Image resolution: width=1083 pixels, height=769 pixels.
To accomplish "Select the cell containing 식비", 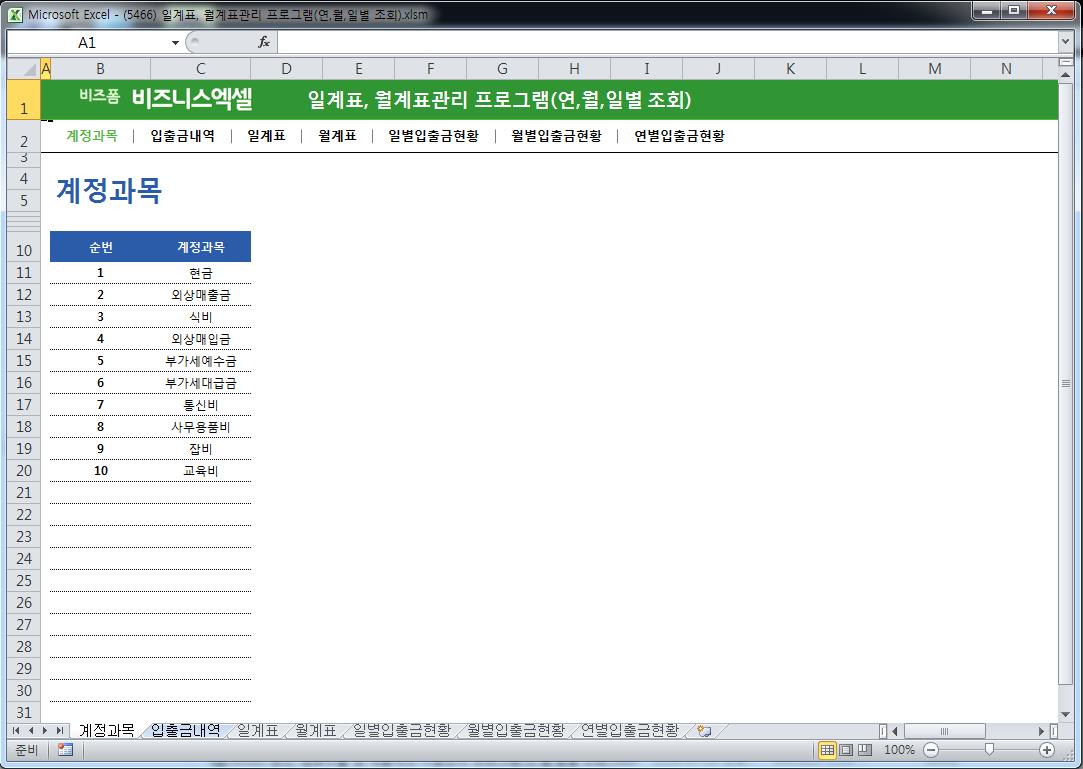I will click(x=200, y=317).
